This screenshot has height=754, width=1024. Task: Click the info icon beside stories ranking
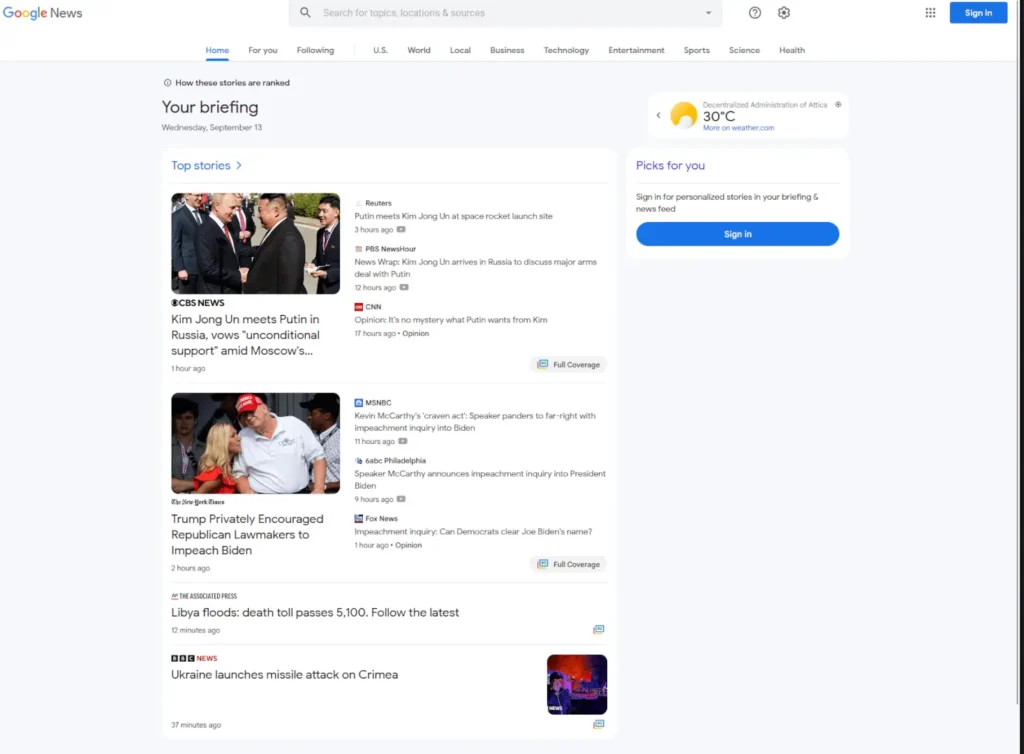[x=167, y=83]
